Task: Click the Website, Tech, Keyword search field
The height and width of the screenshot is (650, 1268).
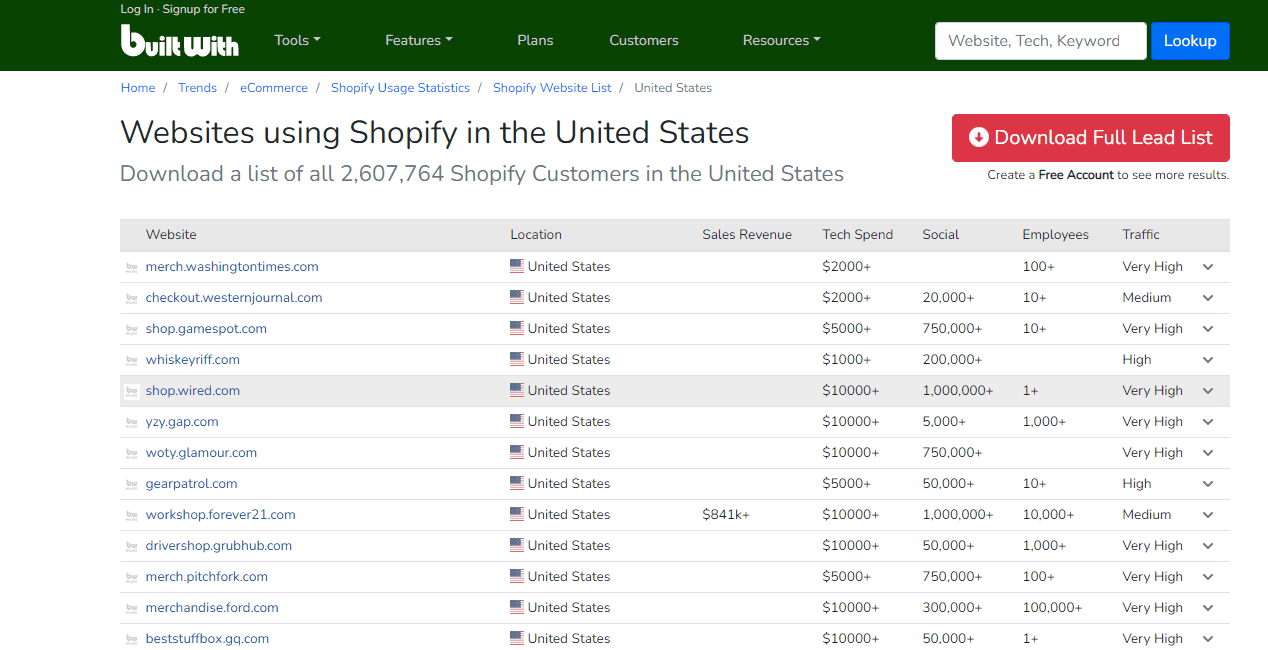Action: coord(1040,40)
